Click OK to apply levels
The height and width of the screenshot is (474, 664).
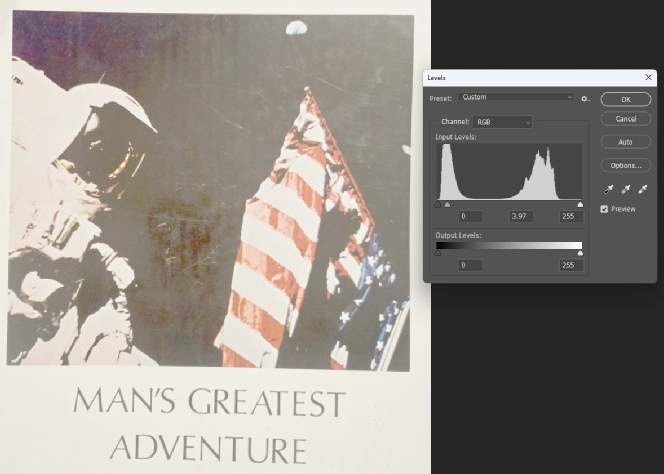626,99
